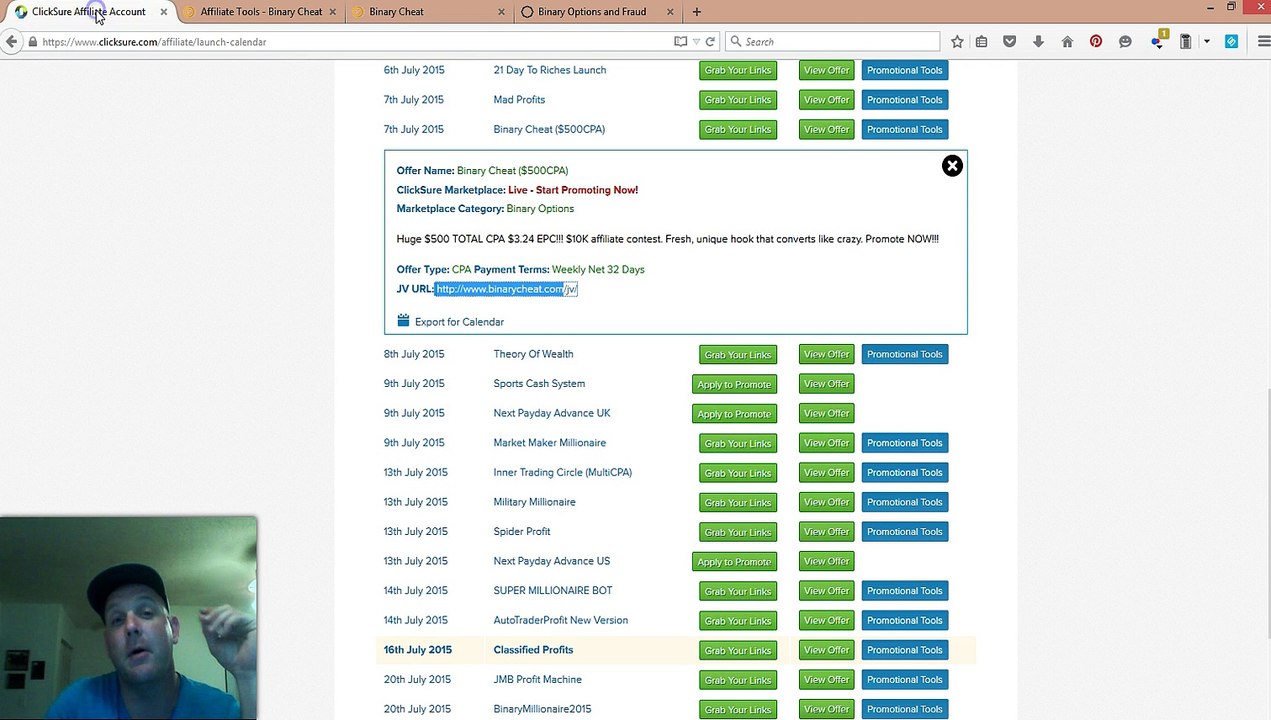
Task: Open the highlighted binarycheat.com JV URL
Action: (x=506, y=289)
